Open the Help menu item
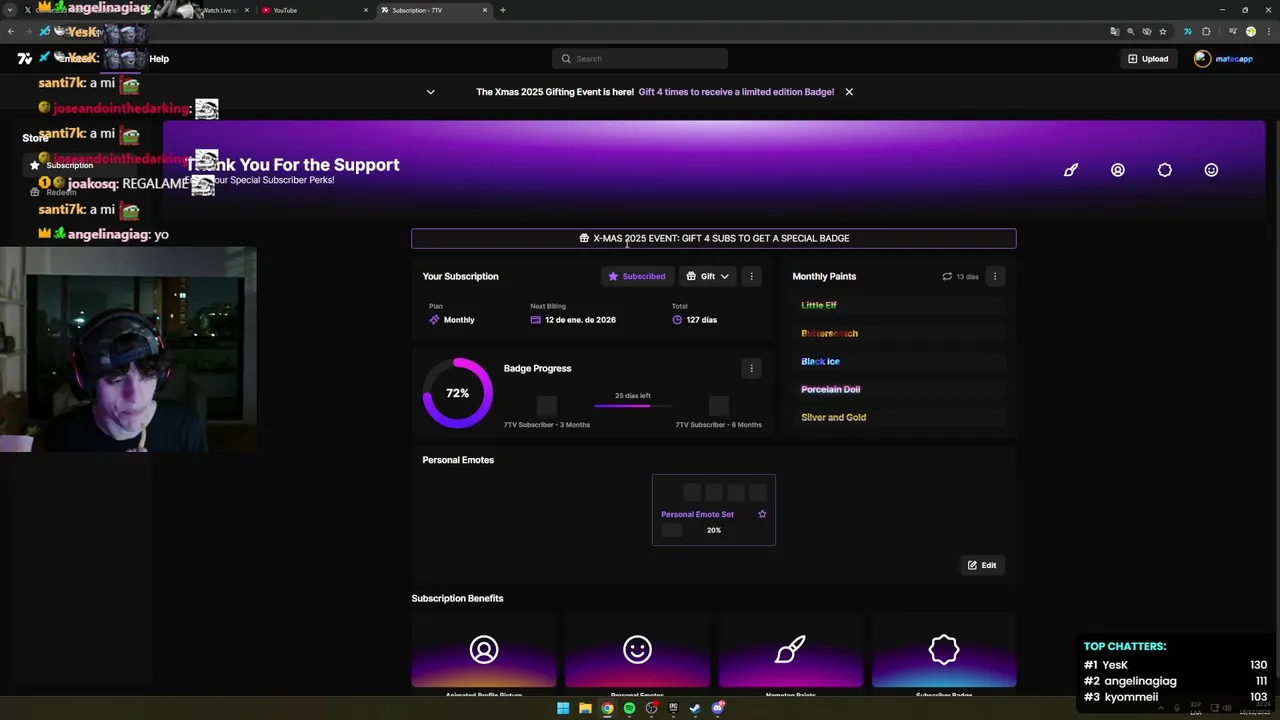Image resolution: width=1280 pixels, height=720 pixels. [159, 59]
